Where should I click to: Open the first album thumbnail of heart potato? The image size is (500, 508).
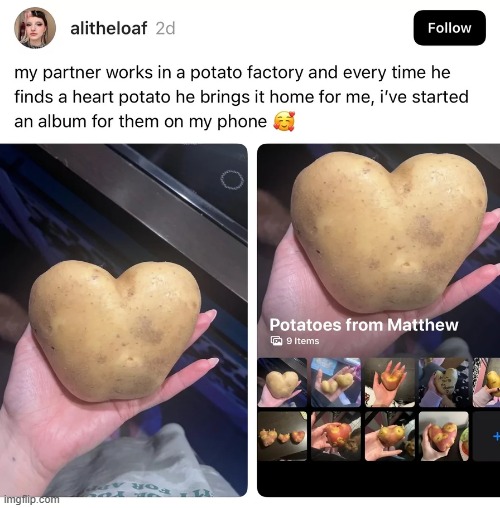click(282, 382)
